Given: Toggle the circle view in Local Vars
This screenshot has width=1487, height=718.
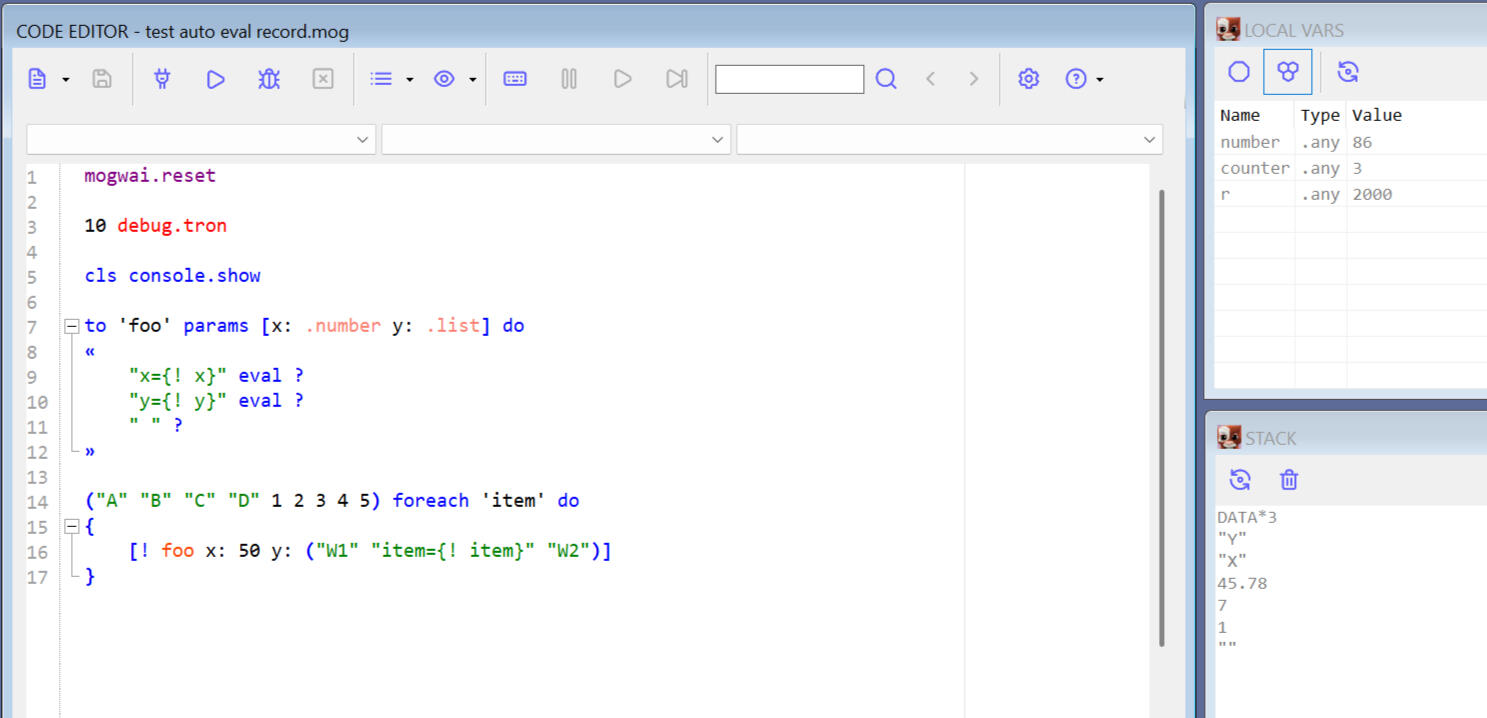Looking at the screenshot, I should click(x=1239, y=72).
